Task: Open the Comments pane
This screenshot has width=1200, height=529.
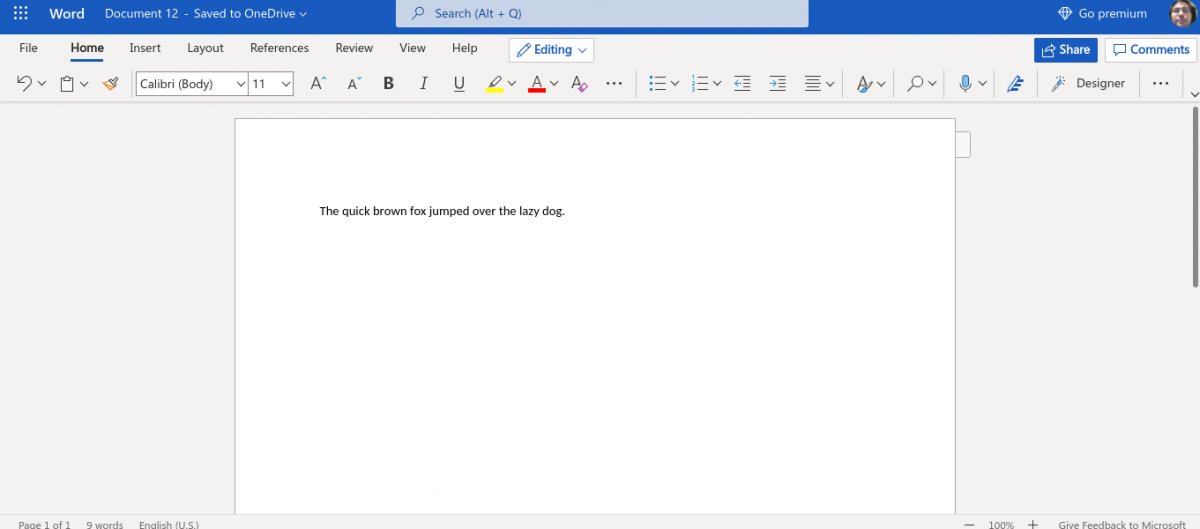Action: 1150,50
